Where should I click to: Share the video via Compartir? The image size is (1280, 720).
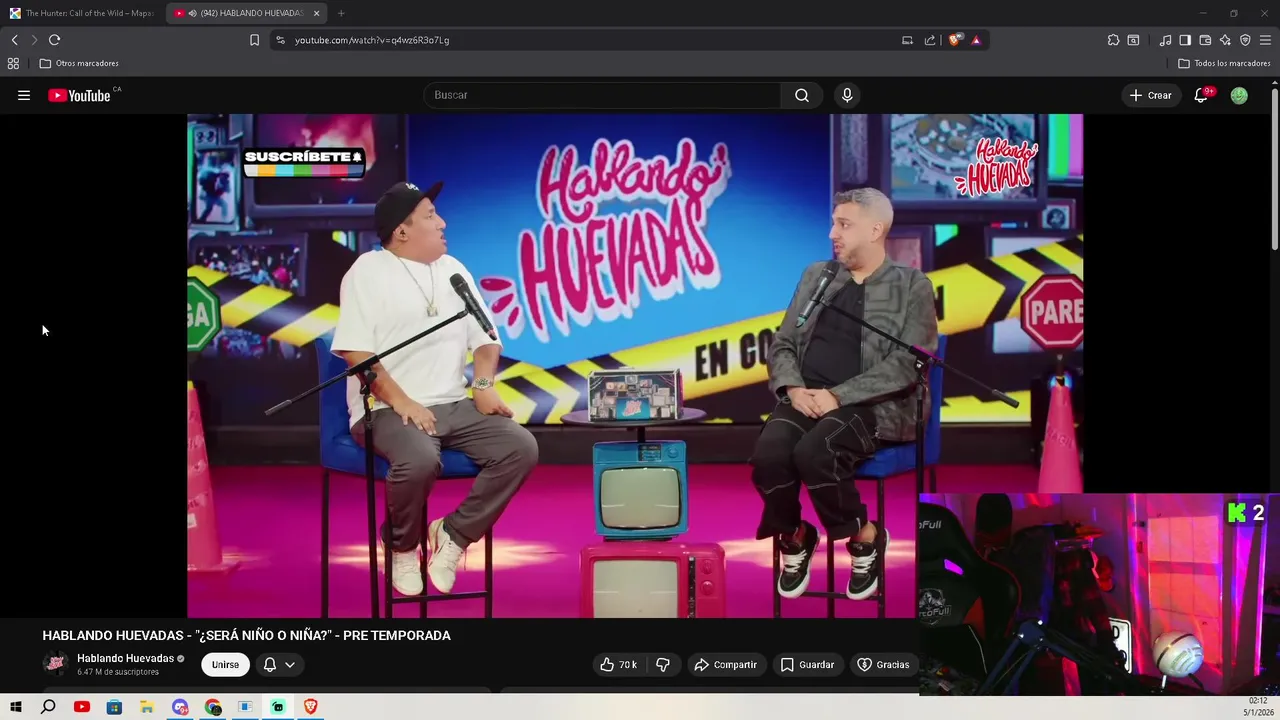pos(726,664)
